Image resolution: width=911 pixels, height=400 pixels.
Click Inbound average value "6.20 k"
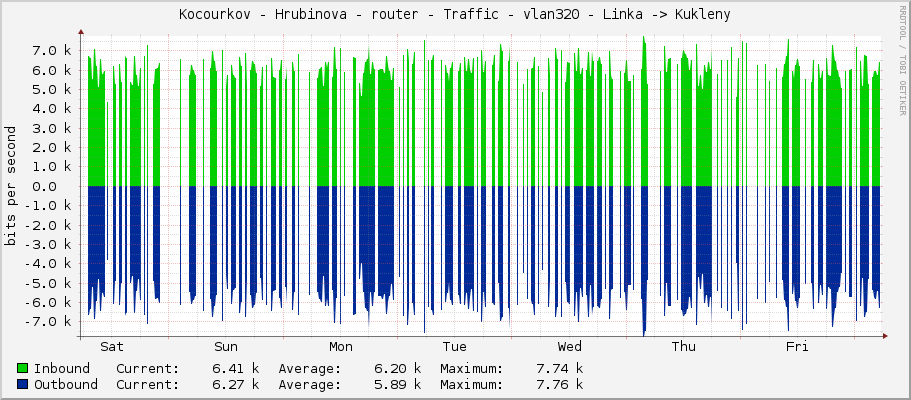pos(397,368)
